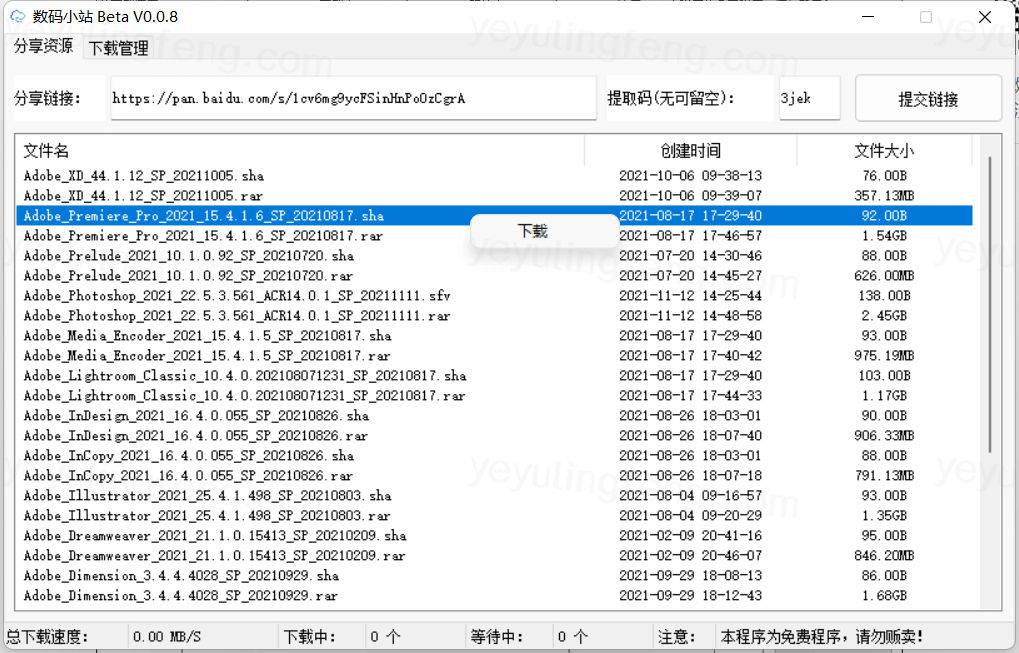
Task: Click the 0.00 MB/S speed status value
Action: pos(167,637)
